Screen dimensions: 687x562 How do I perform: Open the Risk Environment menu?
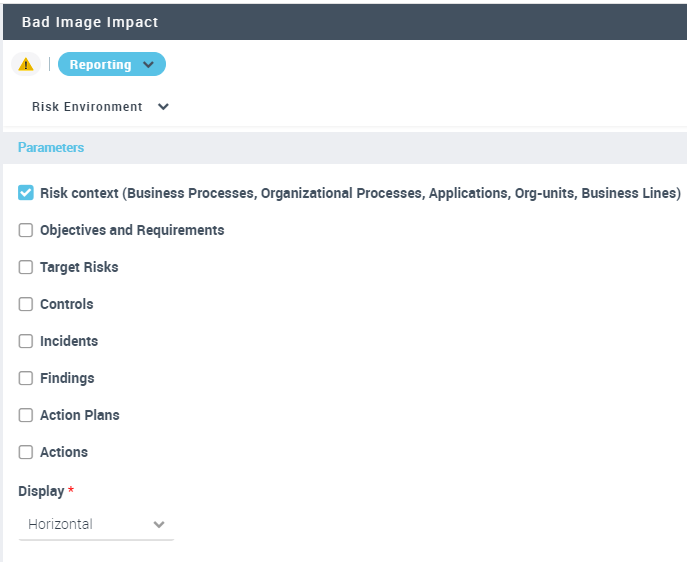(x=87, y=107)
